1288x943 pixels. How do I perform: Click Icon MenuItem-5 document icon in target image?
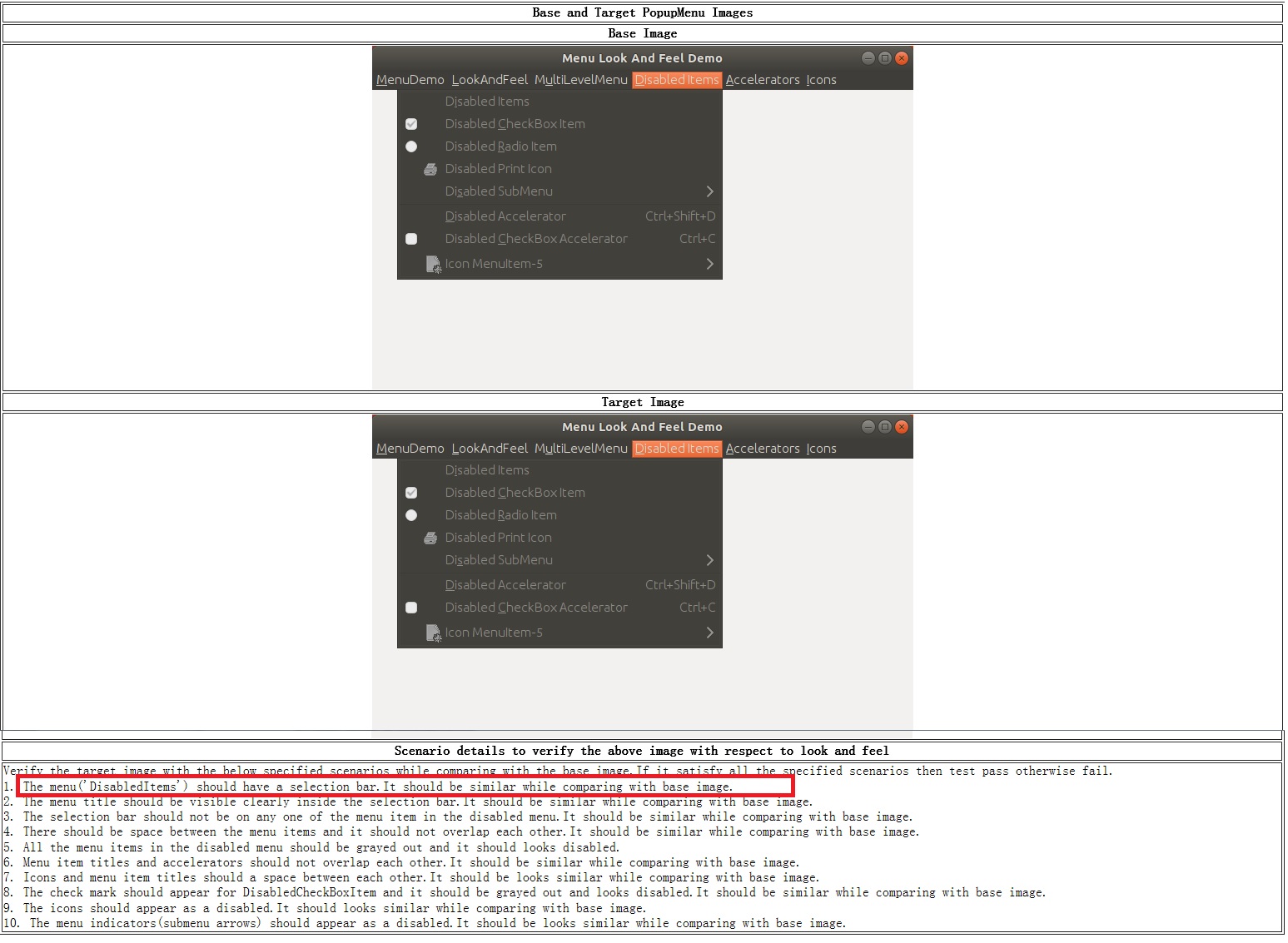tap(433, 633)
